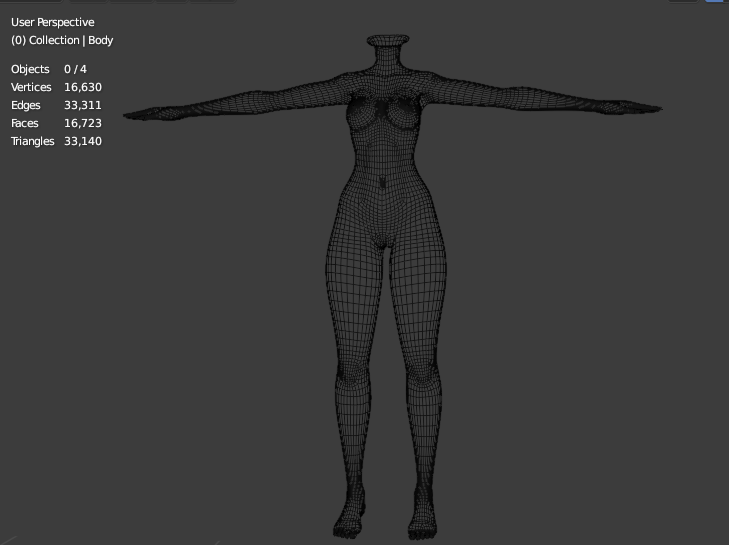Click the "User Perspective" viewport label

click(53, 22)
